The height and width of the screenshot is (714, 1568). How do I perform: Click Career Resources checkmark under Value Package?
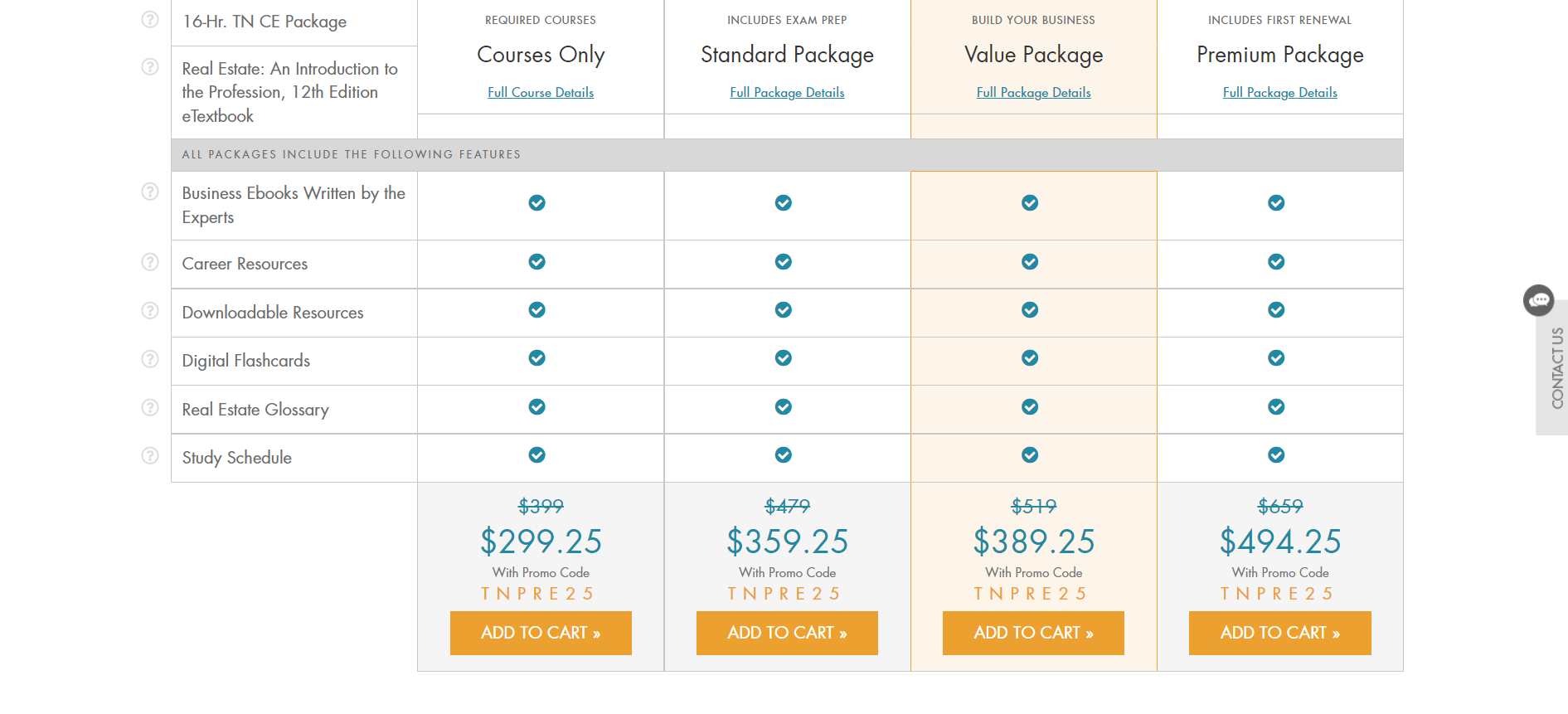(x=1030, y=261)
